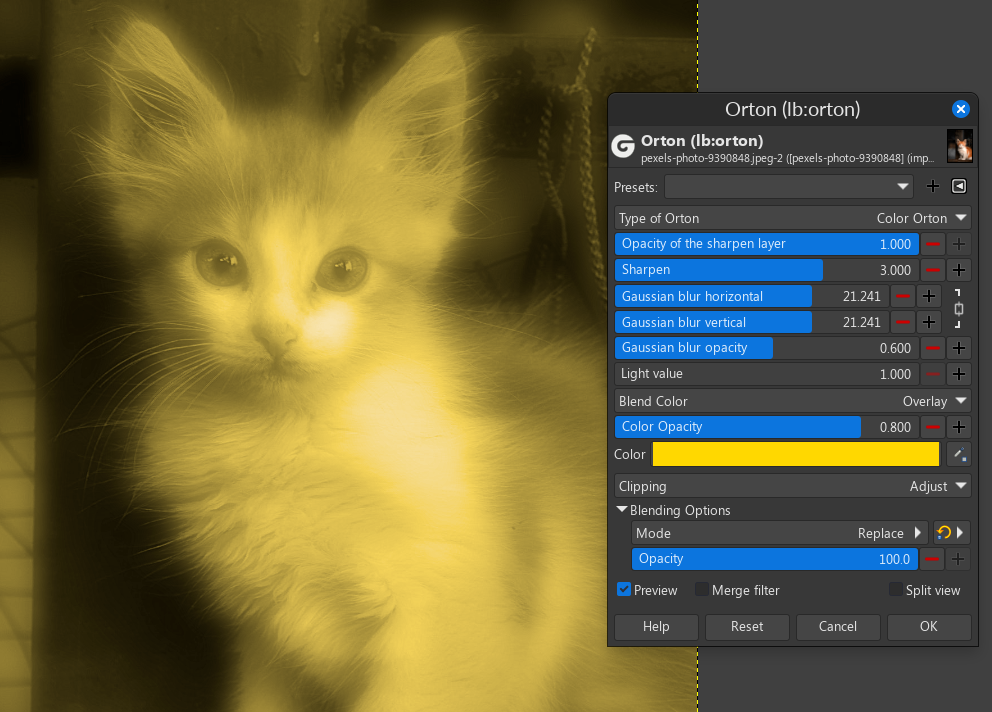Decrease the blending Opacity value
This screenshot has width=992, height=712.
pos(932,559)
